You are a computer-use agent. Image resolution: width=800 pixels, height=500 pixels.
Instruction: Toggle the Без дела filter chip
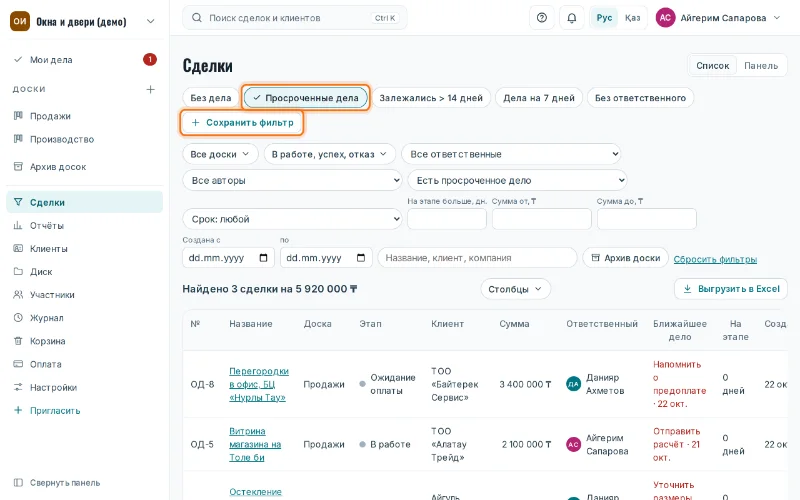pos(211,98)
